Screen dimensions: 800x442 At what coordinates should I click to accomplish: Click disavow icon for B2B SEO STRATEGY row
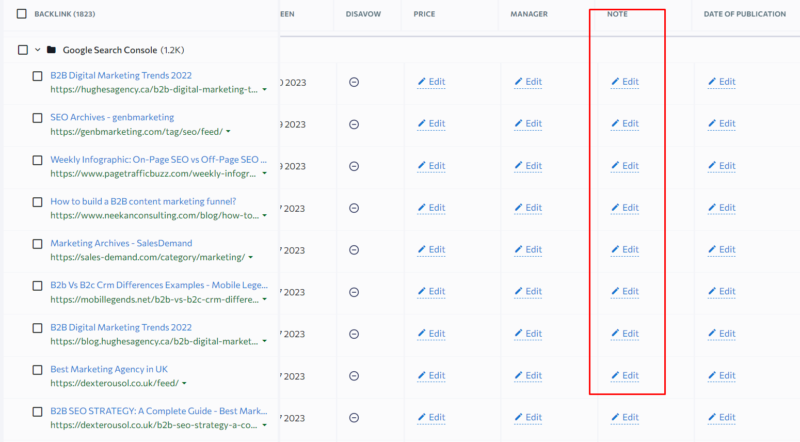(354, 418)
